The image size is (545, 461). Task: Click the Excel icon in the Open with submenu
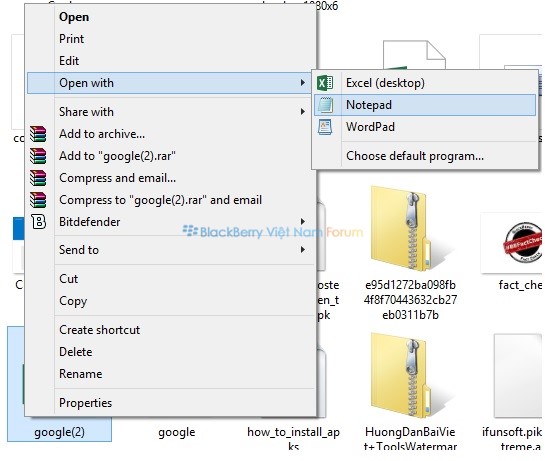[325, 83]
